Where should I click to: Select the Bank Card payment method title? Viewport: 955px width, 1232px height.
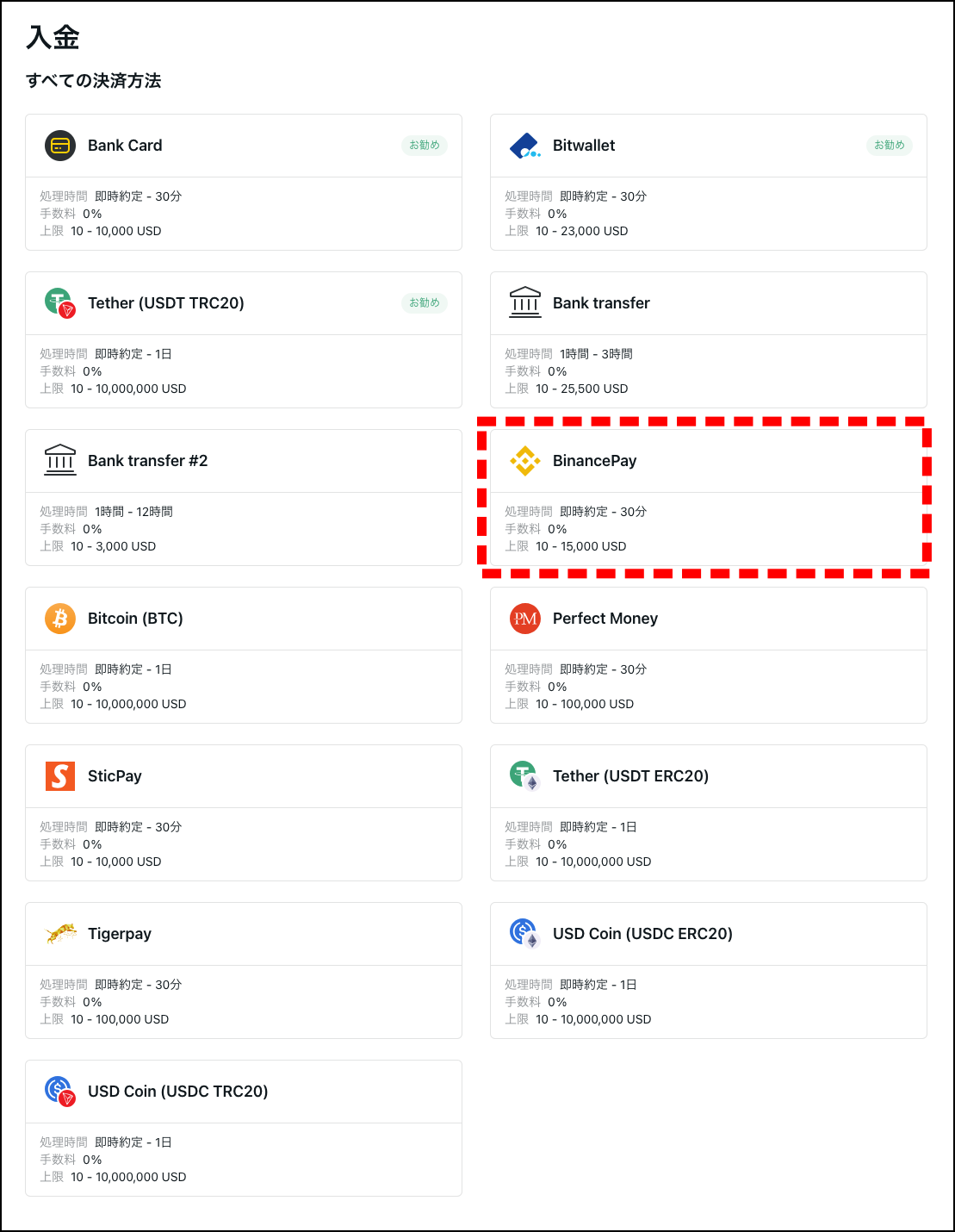click(125, 146)
